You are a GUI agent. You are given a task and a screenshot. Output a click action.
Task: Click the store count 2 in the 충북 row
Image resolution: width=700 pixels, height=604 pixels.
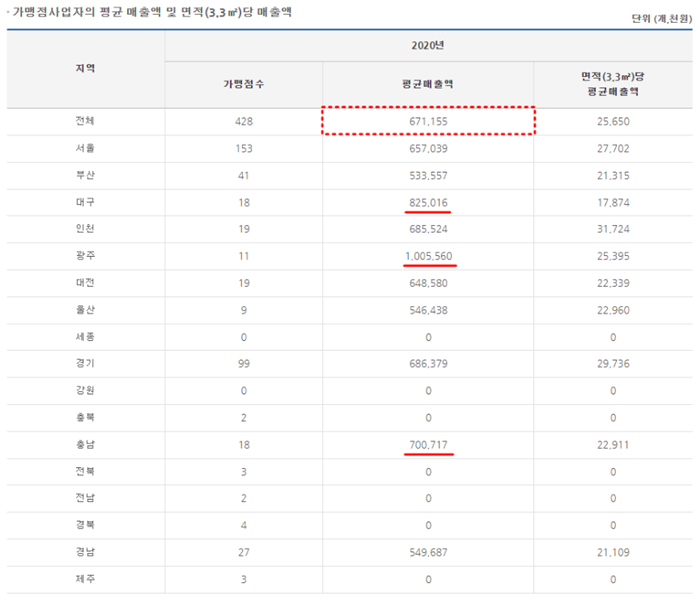[x=244, y=418]
